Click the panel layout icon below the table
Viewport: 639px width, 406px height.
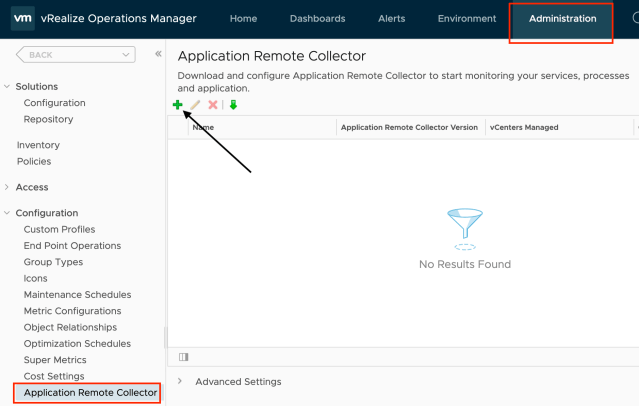(183, 356)
